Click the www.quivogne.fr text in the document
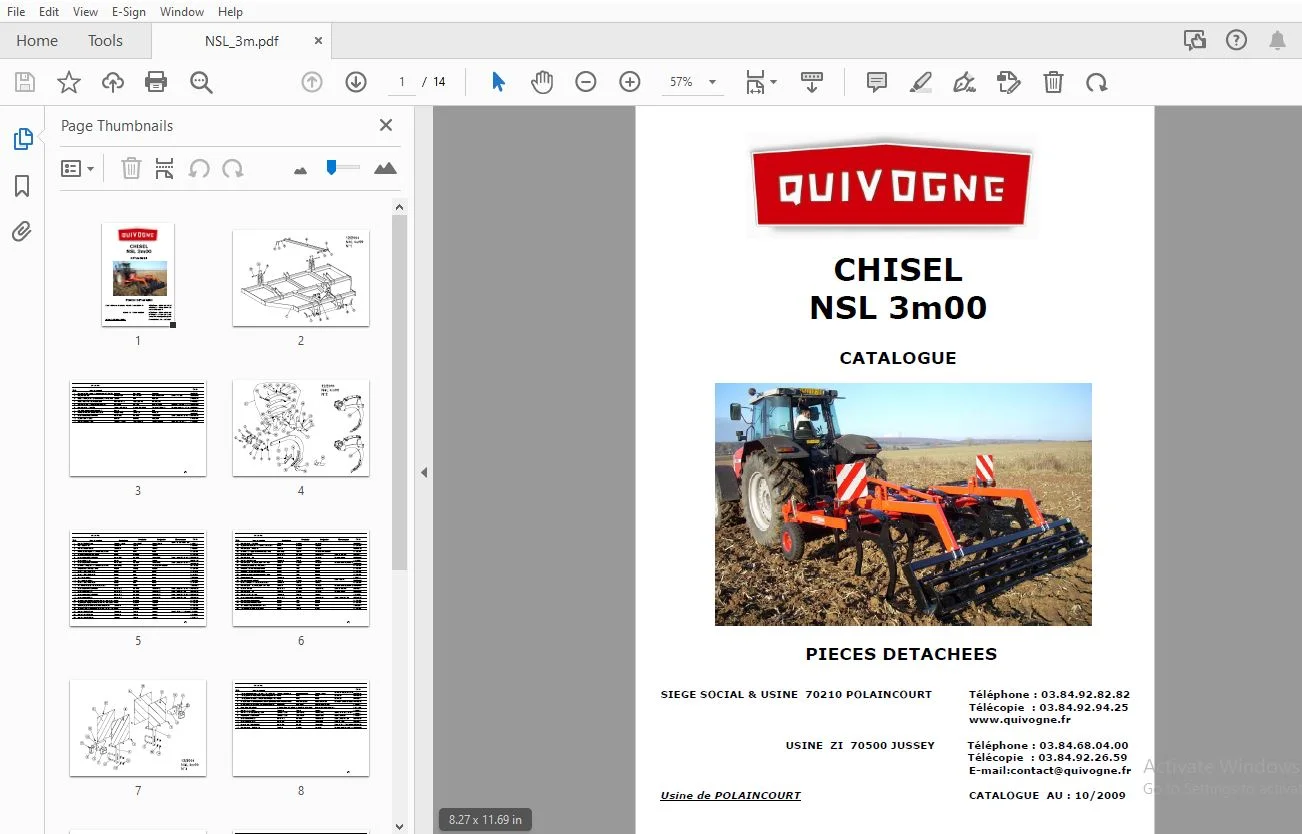1302x834 pixels. tap(1020, 720)
